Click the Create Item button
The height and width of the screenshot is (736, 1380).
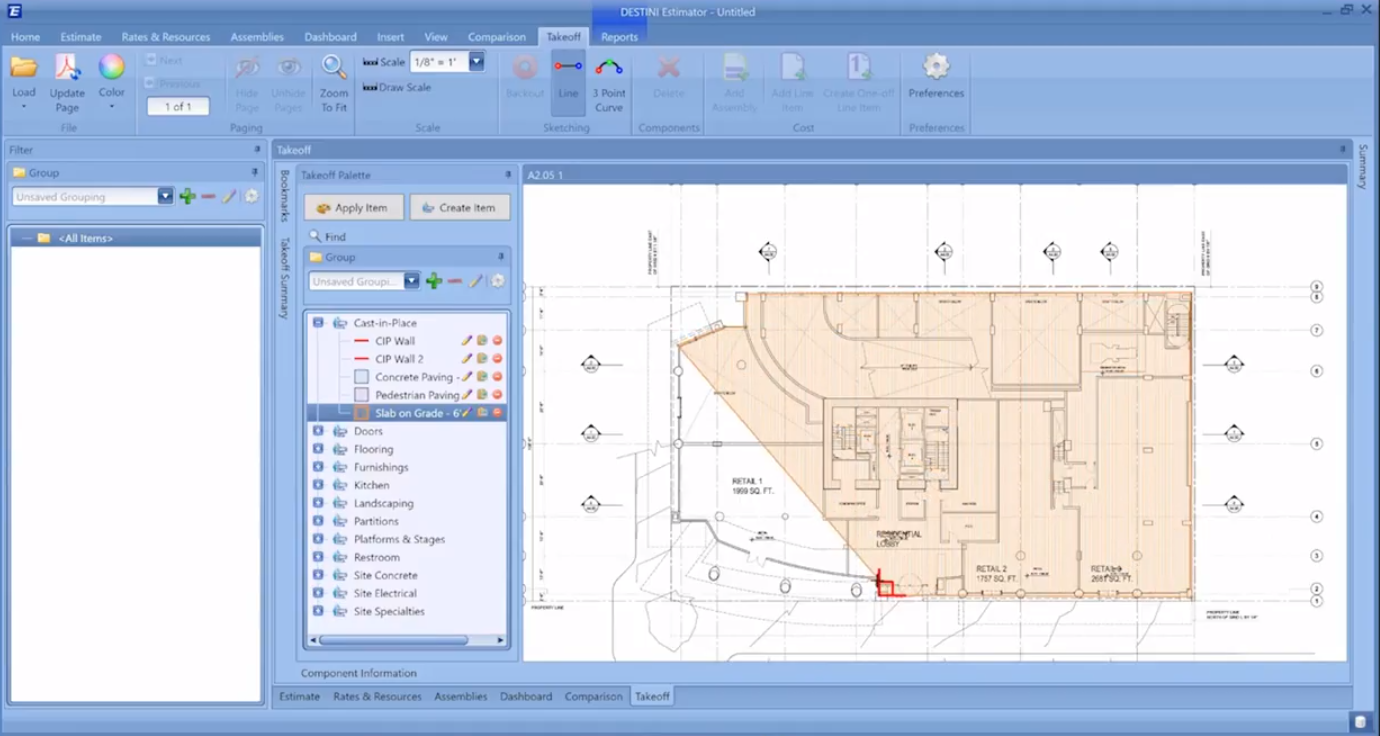[460, 207]
